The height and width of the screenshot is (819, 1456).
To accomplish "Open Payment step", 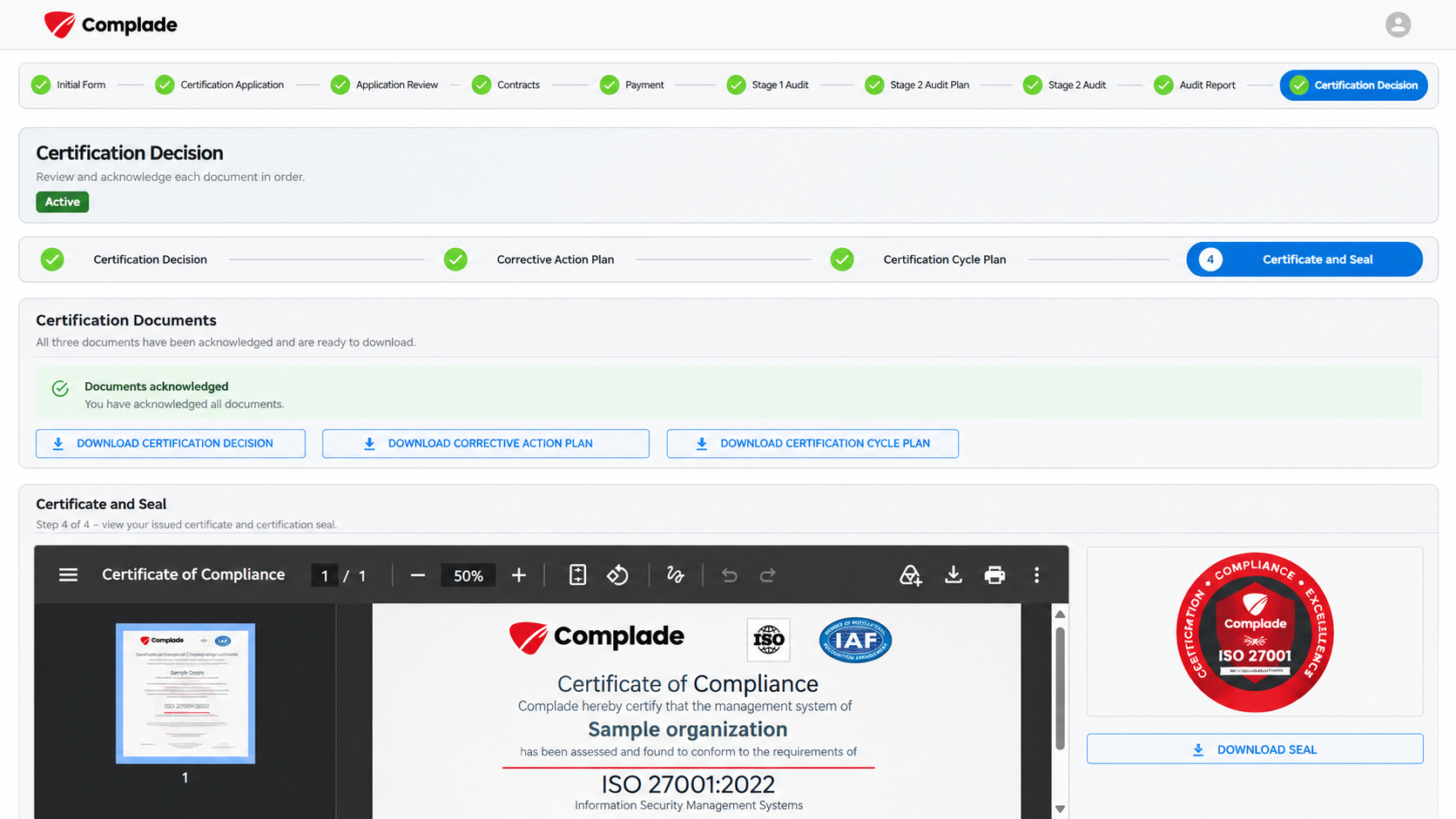I will coord(632,84).
